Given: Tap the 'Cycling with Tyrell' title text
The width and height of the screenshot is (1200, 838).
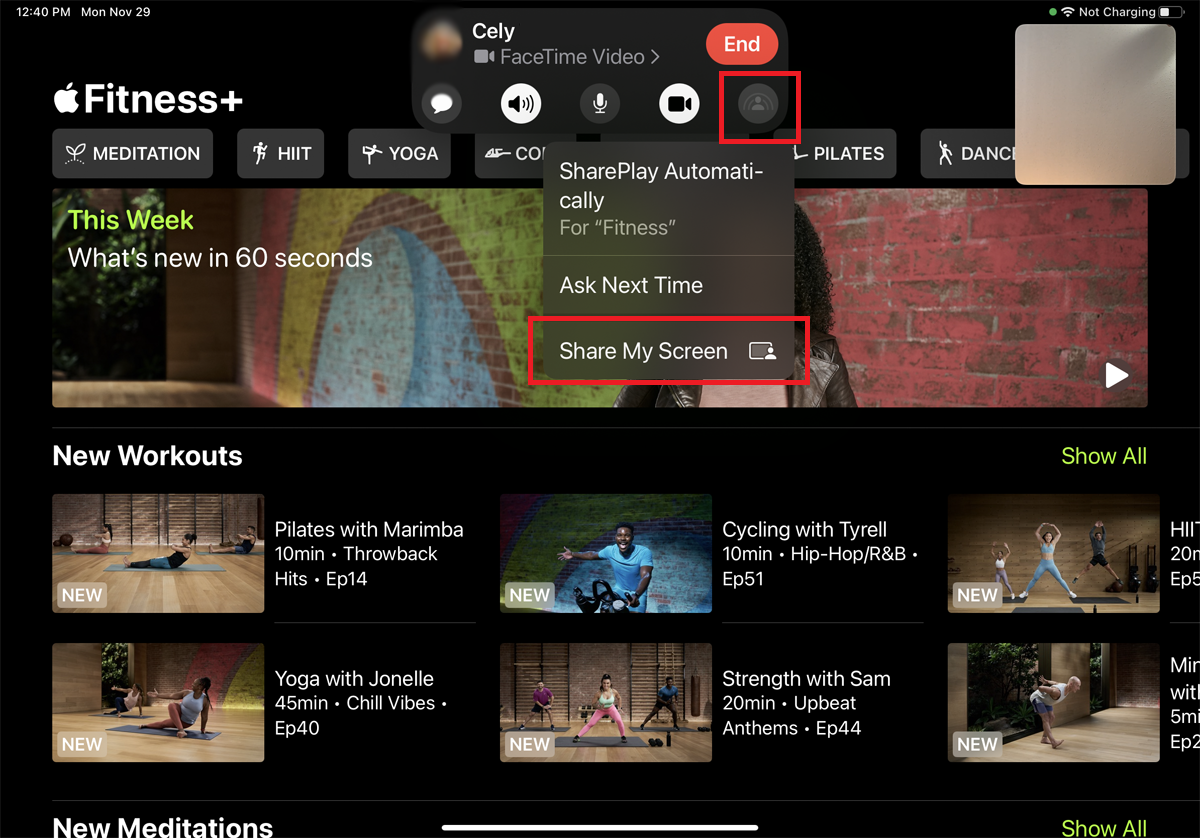Looking at the screenshot, I should tap(805, 530).
